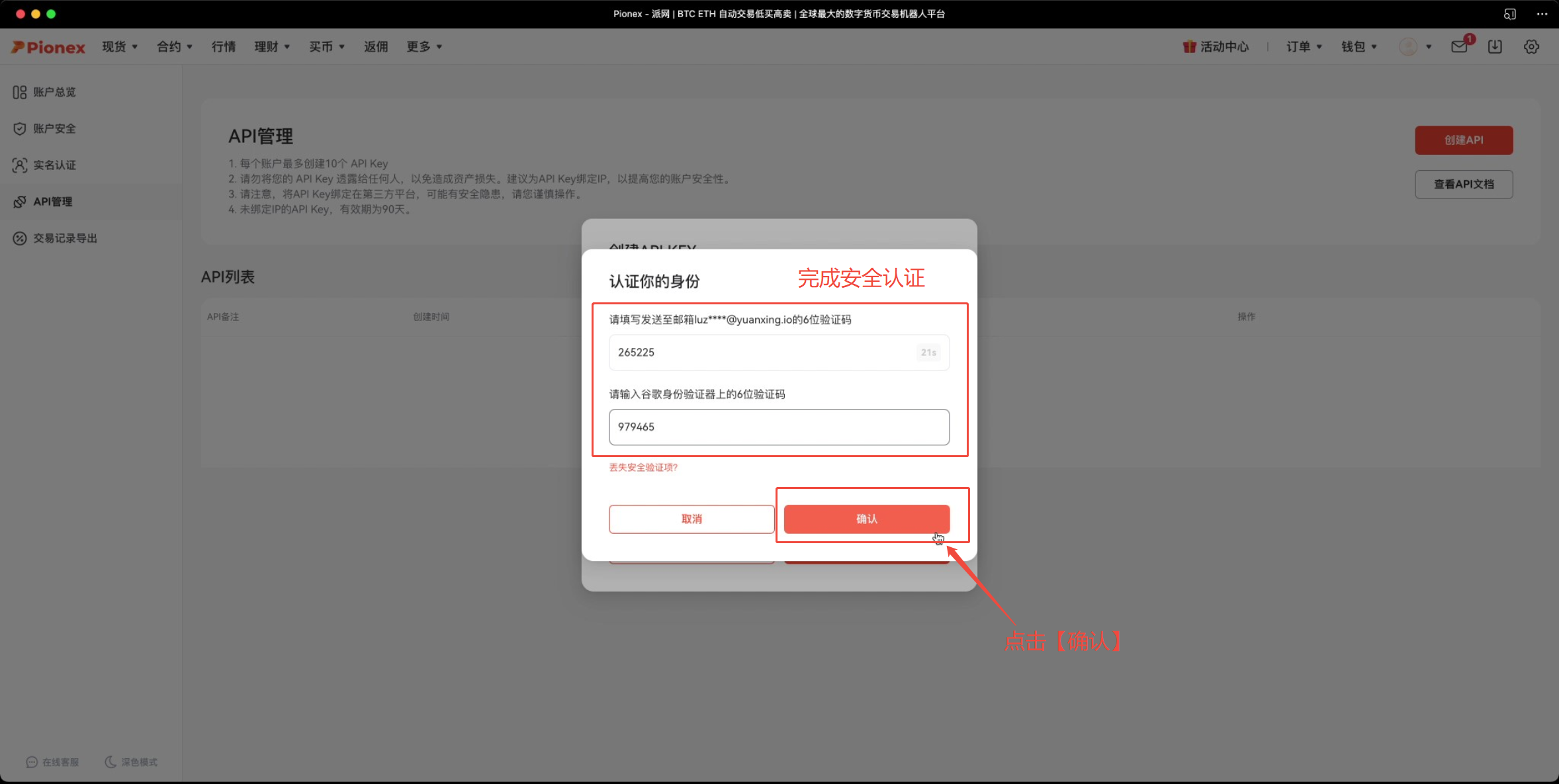This screenshot has width=1559, height=784.
Task: Open the settings gear icon
Action: [x=1532, y=46]
